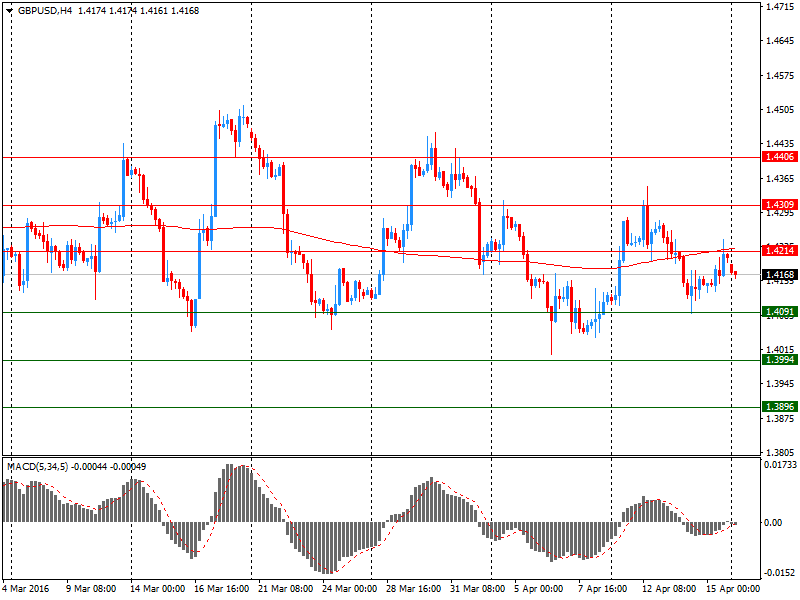Select the 15 Apr 00:00 time label
This screenshot has width=800, height=600.
tap(733, 589)
